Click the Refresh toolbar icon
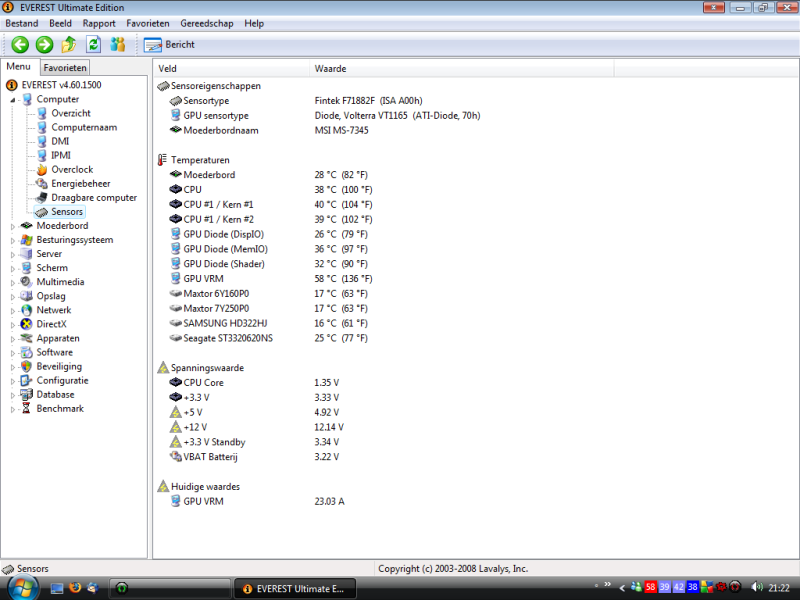This screenshot has width=800, height=600. 93,44
